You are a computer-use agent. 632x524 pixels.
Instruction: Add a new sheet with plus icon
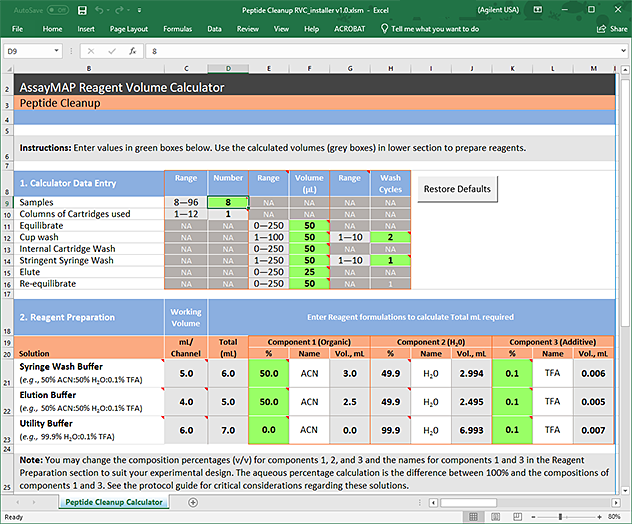pyautogui.click(x=192, y=502)
